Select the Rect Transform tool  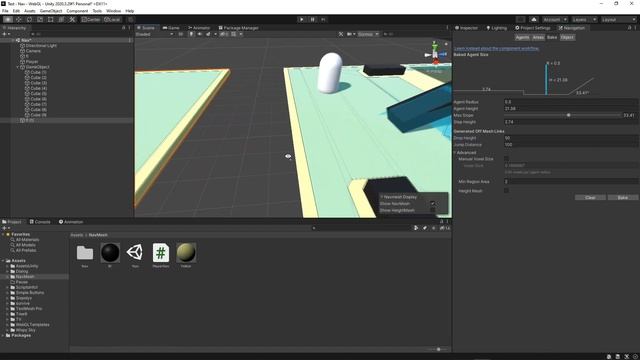coord(51,19)
